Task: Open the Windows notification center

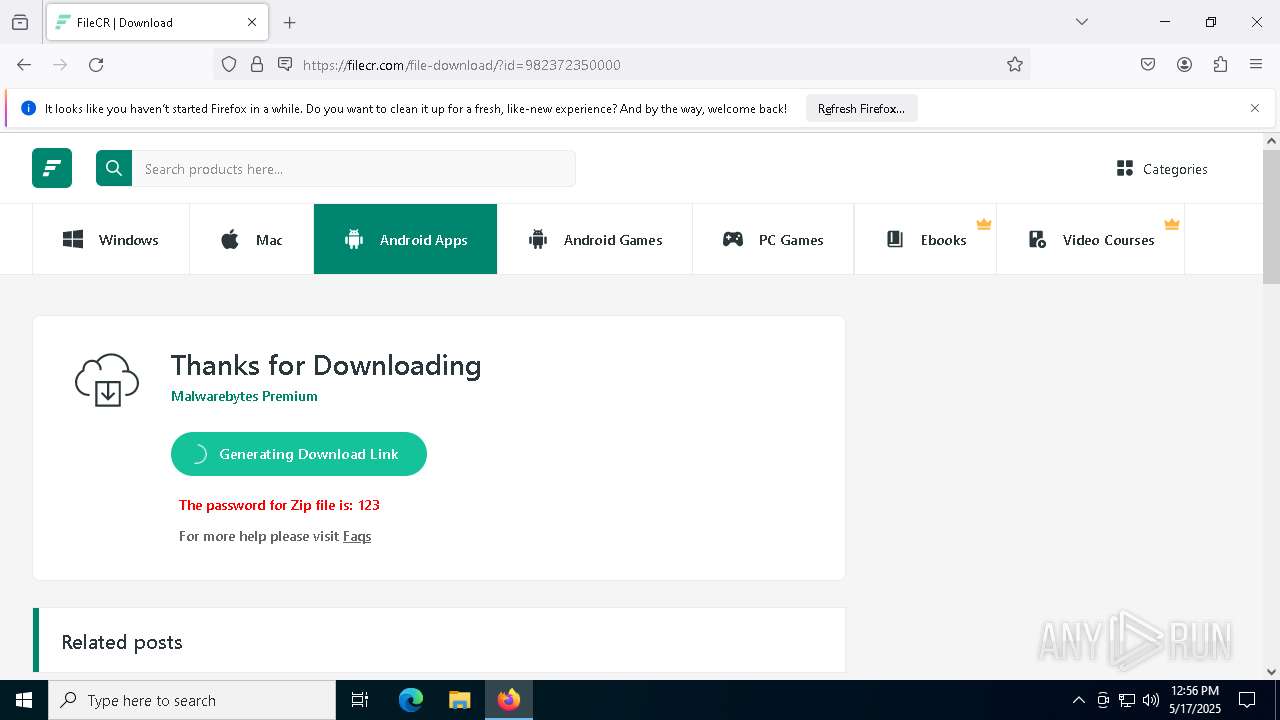Action: pyautogui.click(x=1247, y=700)
